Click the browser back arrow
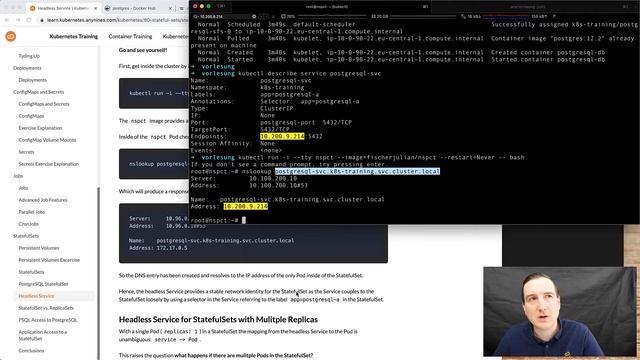 [7, 20]
